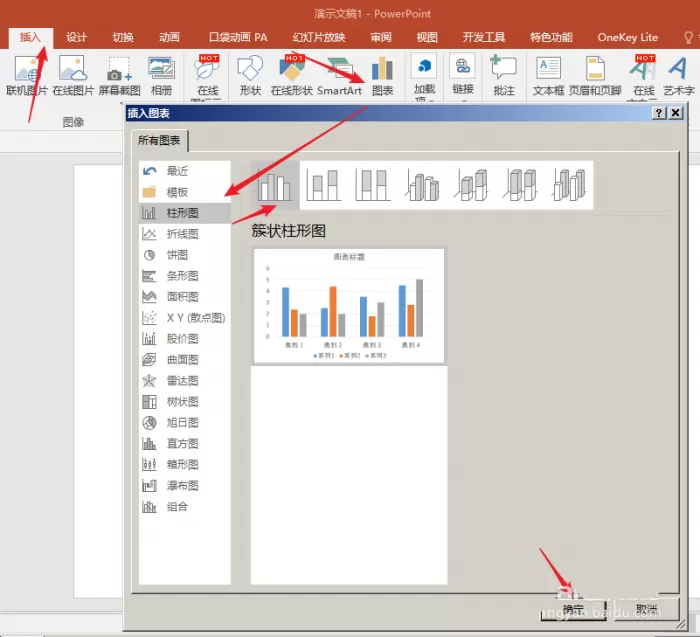Open the 相册 photo album tool

click(x=161, y=76)
